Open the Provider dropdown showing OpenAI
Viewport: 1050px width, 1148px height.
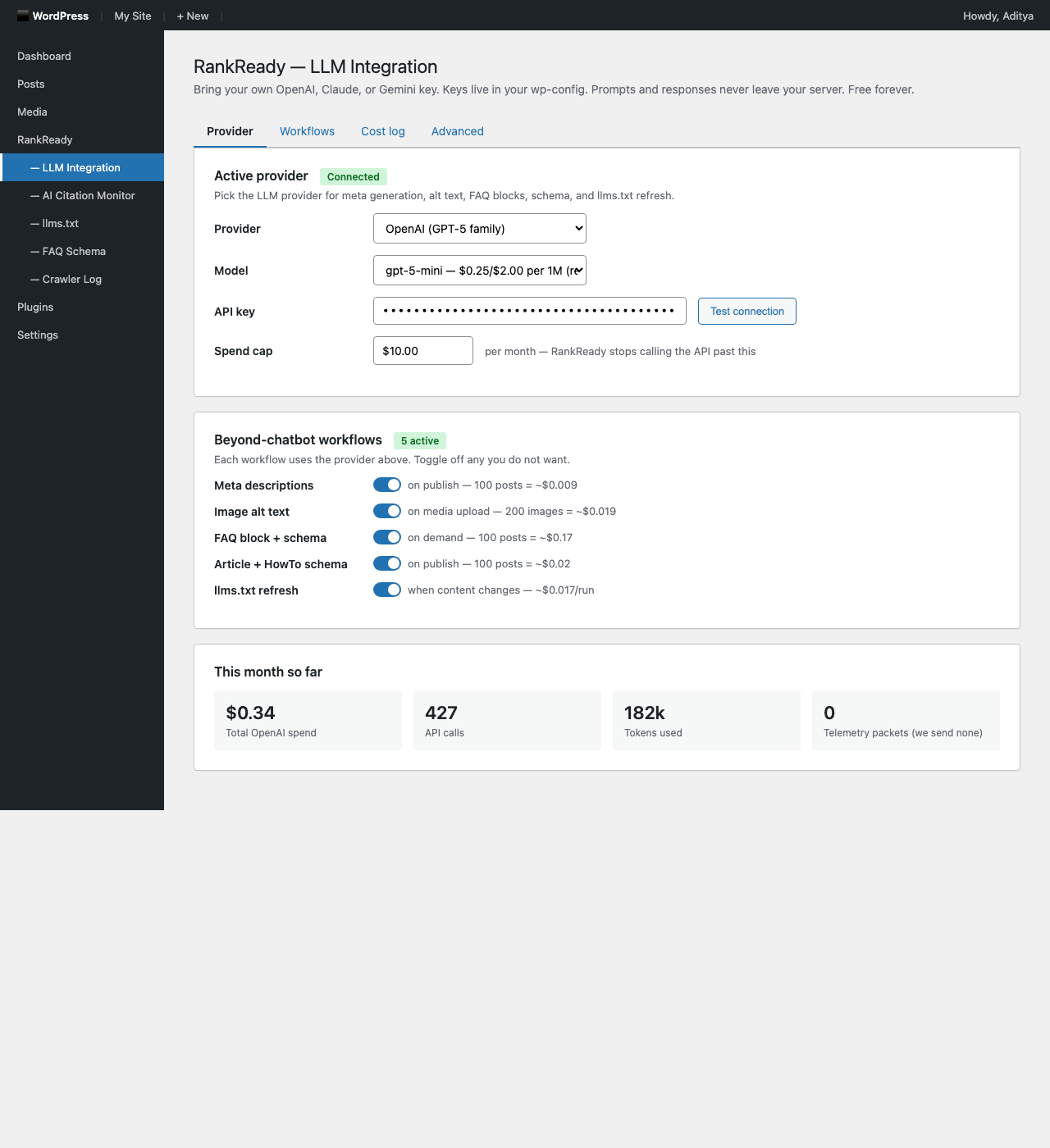pyautogui.click(x=480, y=229)
